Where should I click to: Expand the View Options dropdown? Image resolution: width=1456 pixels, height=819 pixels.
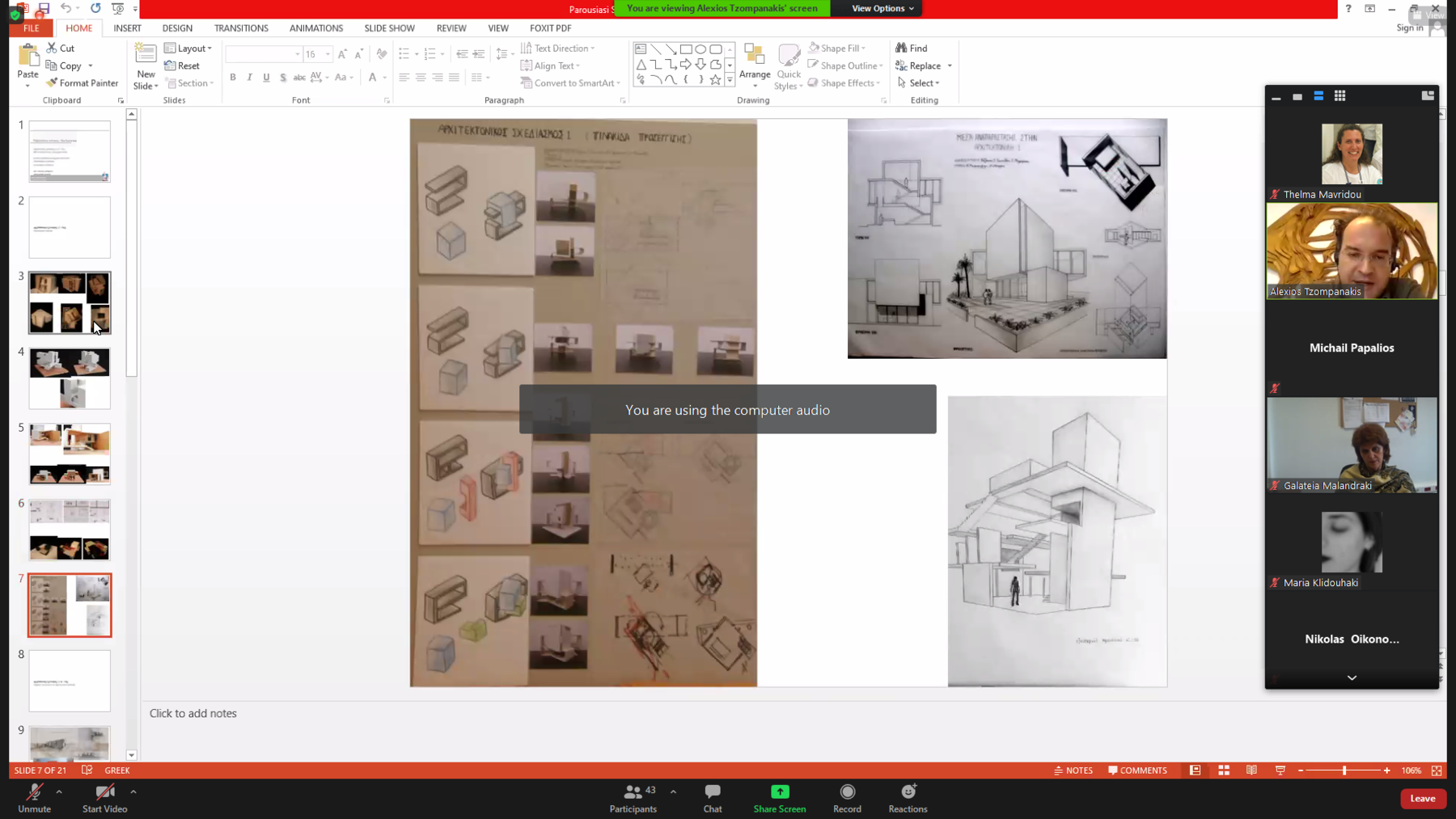click(x=882, y=9)
